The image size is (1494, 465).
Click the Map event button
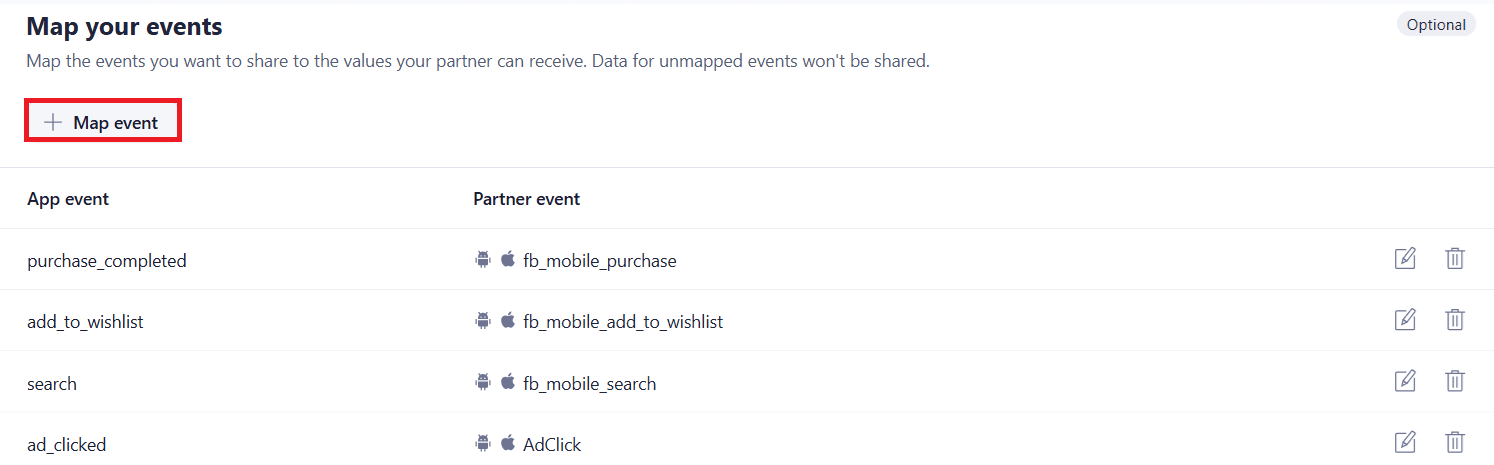click(x=103, y=122)
